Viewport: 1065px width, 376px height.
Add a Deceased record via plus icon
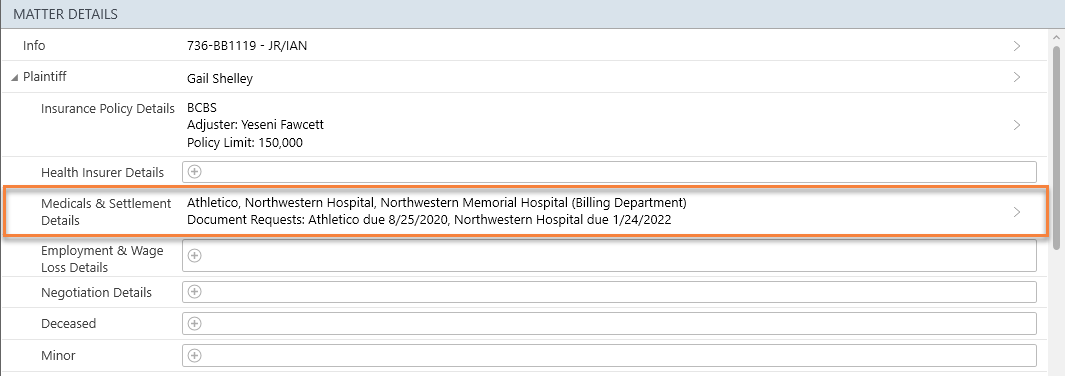pyautogui.click(x=194, y=323)
